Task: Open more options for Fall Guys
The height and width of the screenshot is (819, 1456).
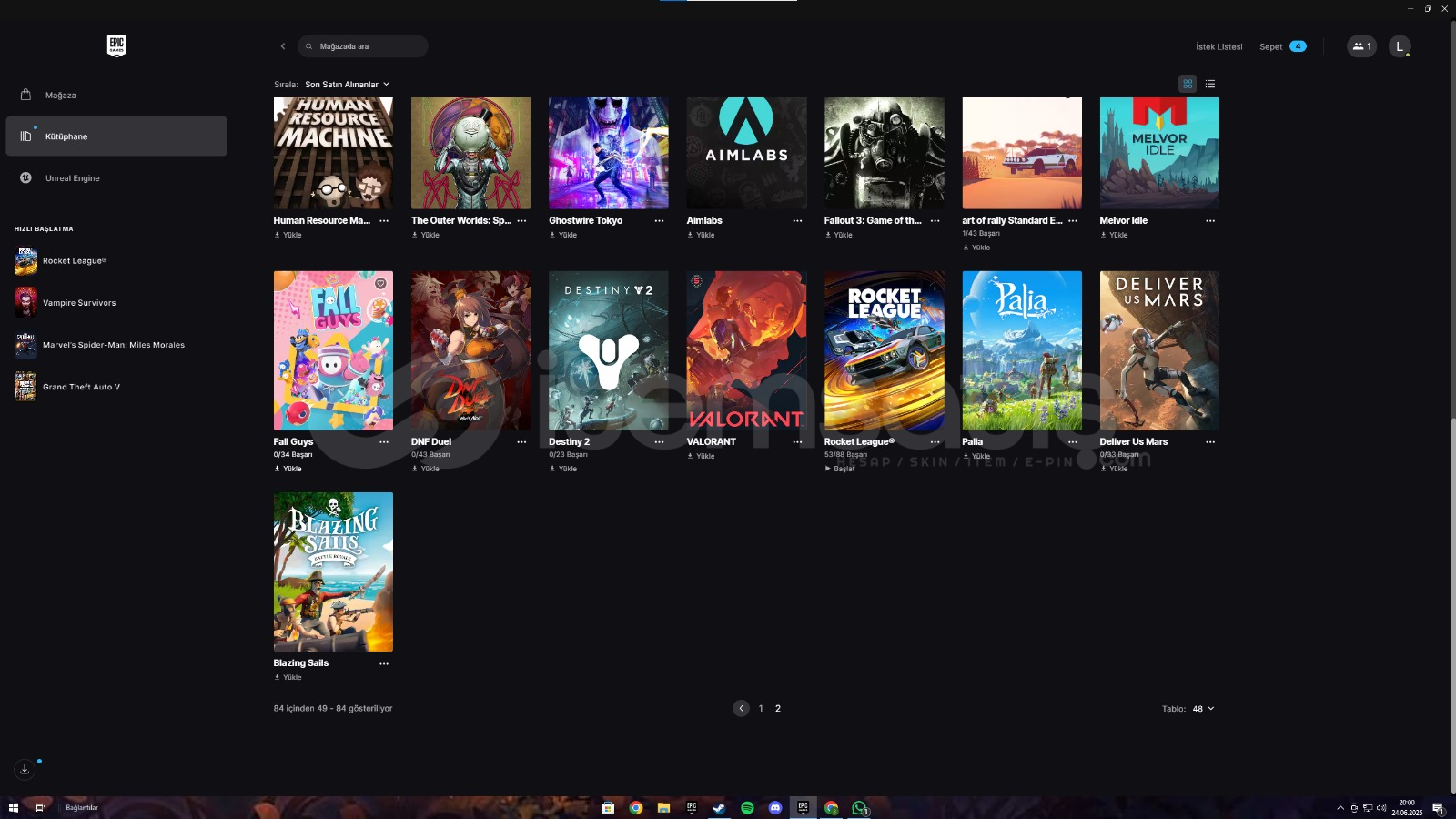Action: (x=384, y=442)
